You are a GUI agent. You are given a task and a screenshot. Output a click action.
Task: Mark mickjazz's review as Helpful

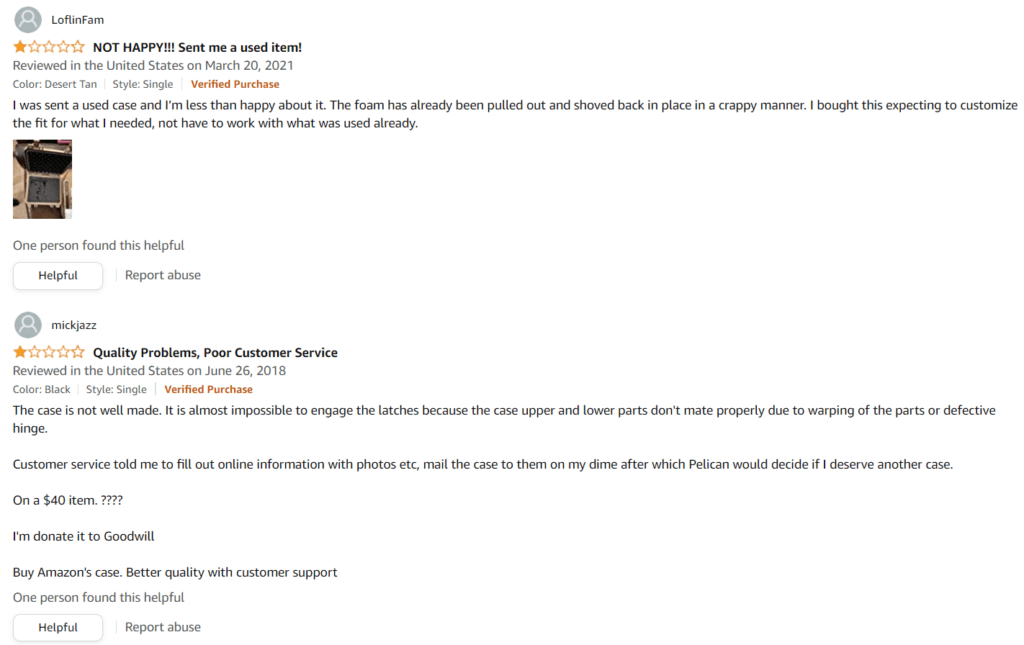click(57, 627)
